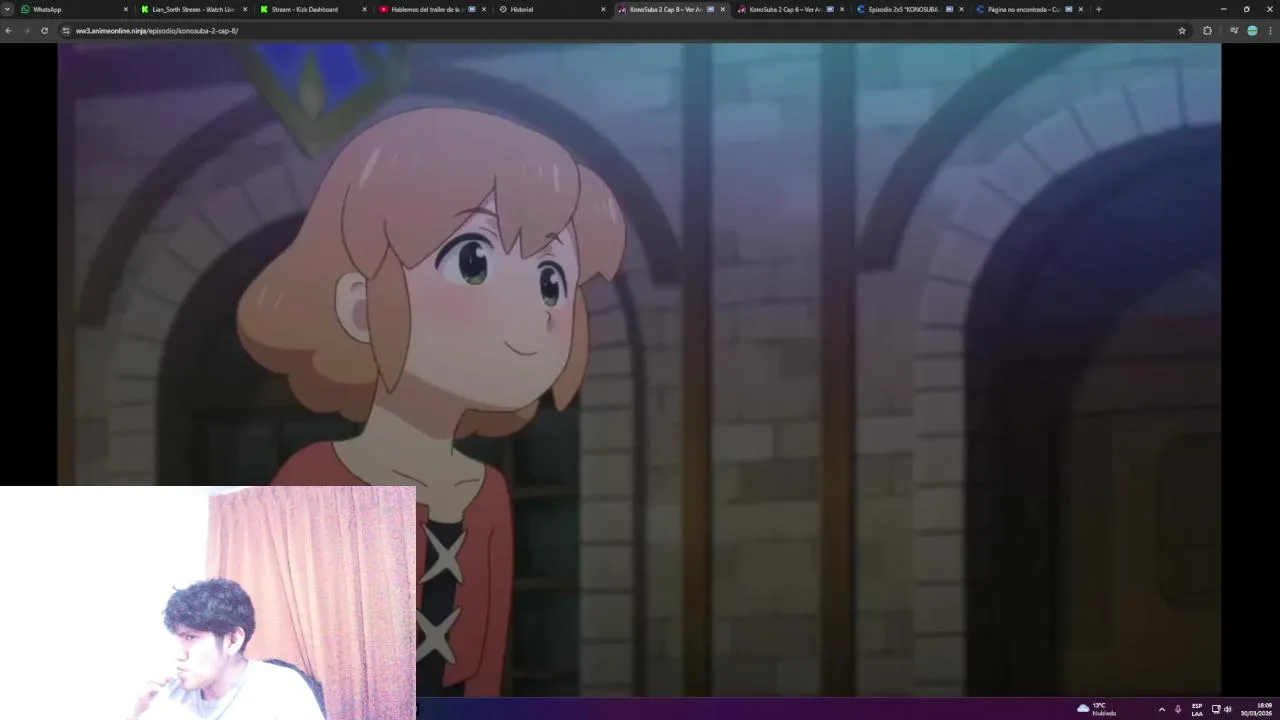
Task: Bookmark this page with star icon
Action: pyautogui.click(x=1182, y=30)
